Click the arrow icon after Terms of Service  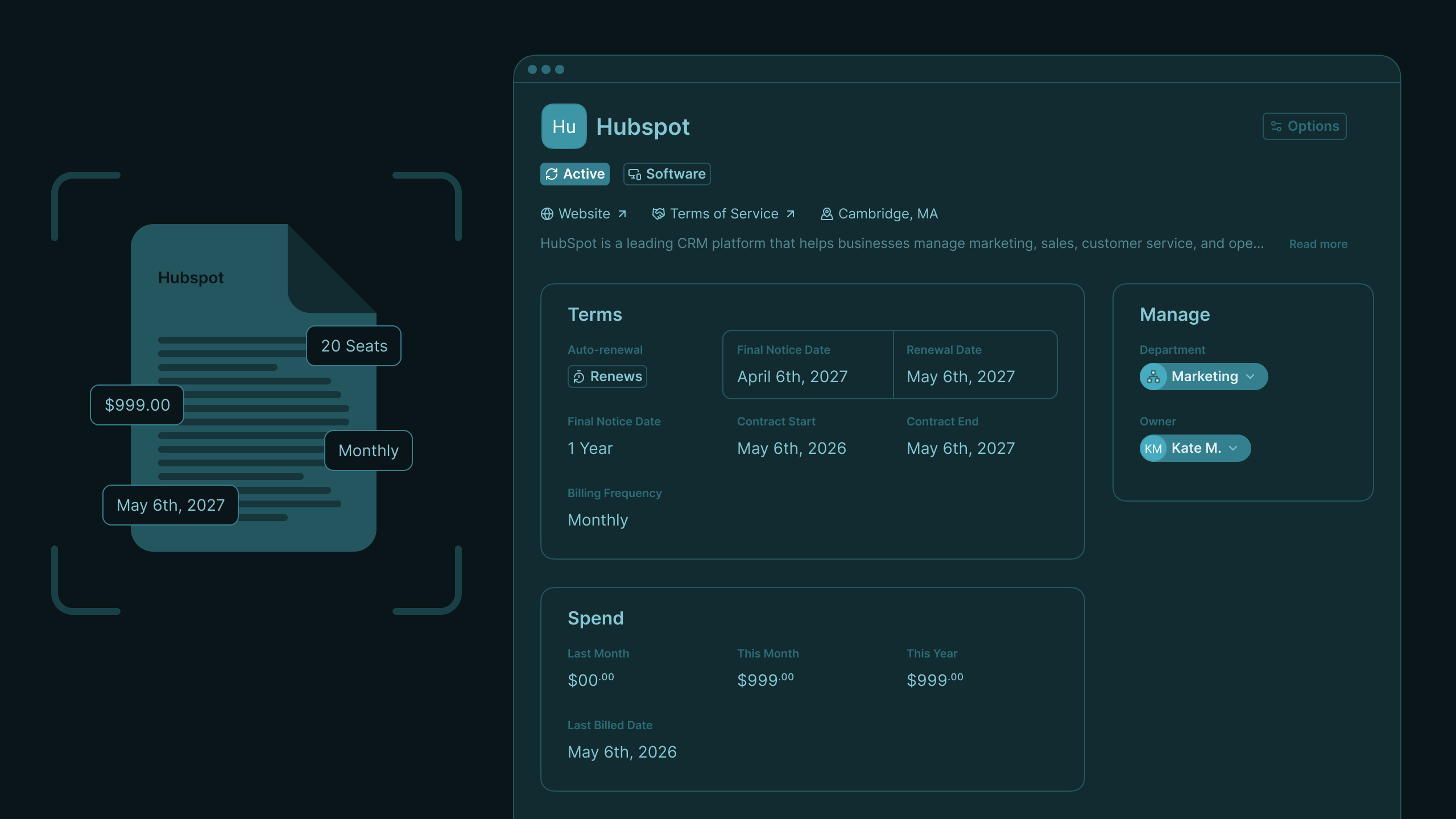tap(791, 214)
